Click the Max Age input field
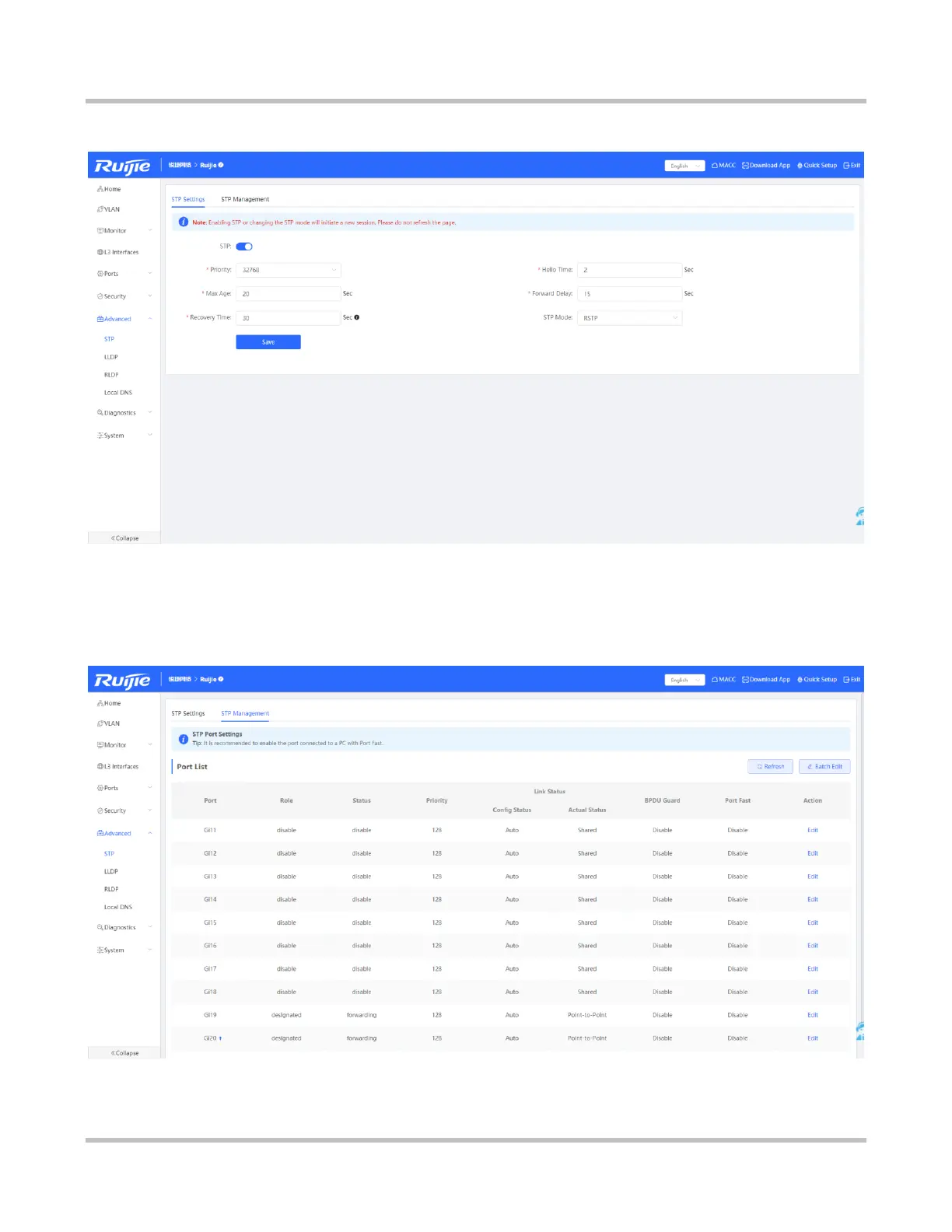This screenshot has width=952, height=1232. coord(289,293)
